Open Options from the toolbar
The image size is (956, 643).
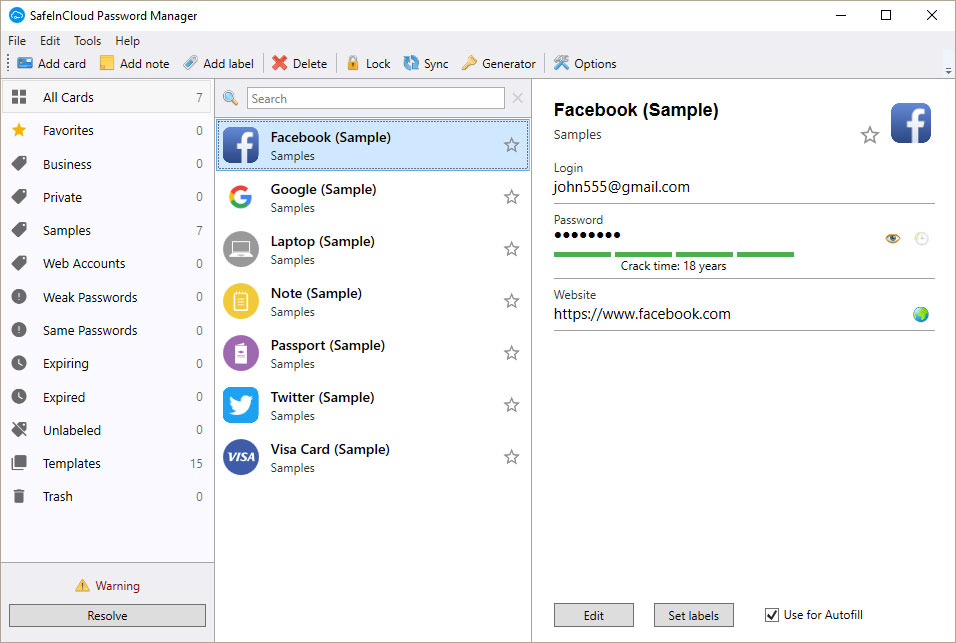(585, 63)
